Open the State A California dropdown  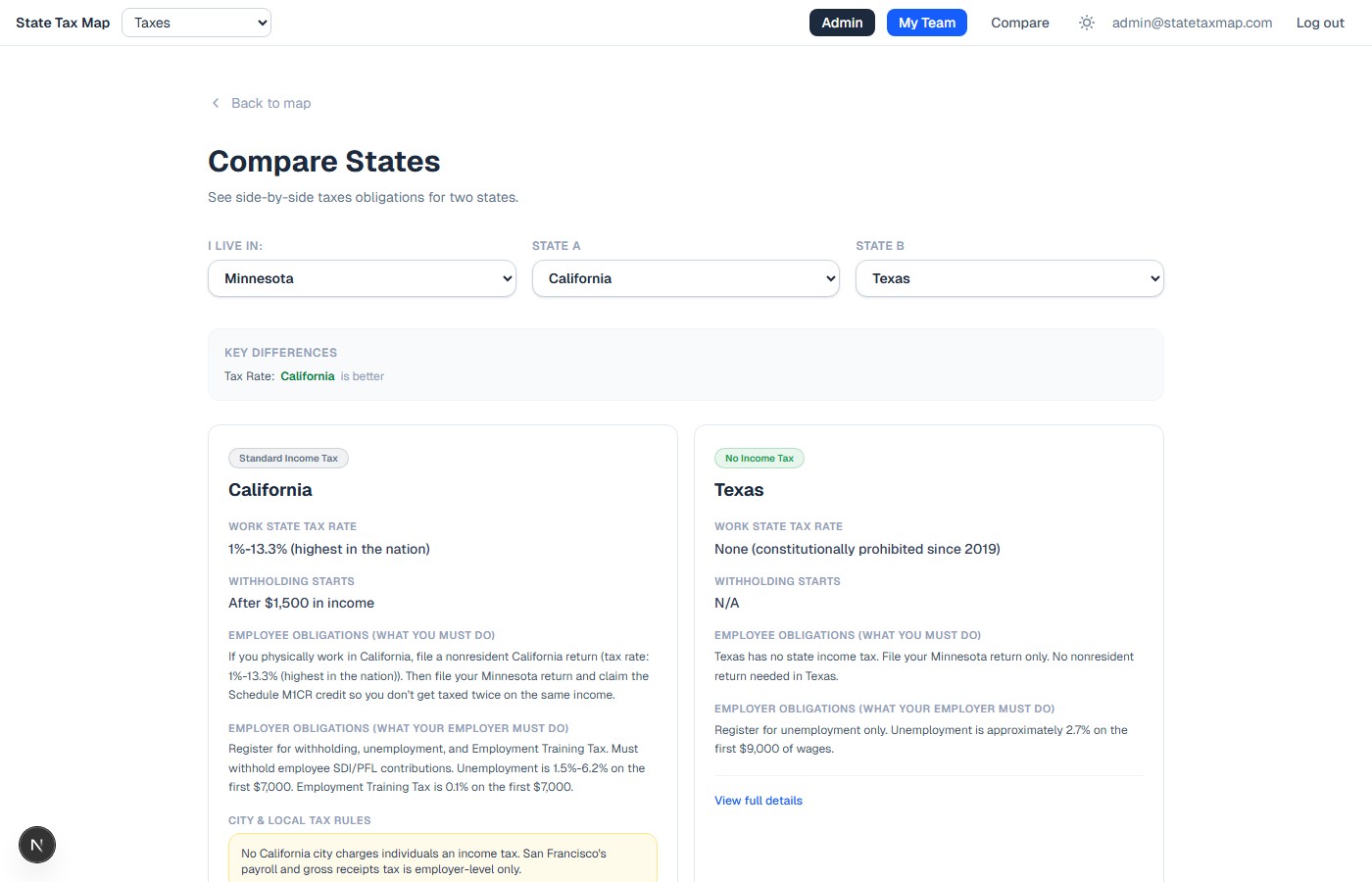(685, 278)
